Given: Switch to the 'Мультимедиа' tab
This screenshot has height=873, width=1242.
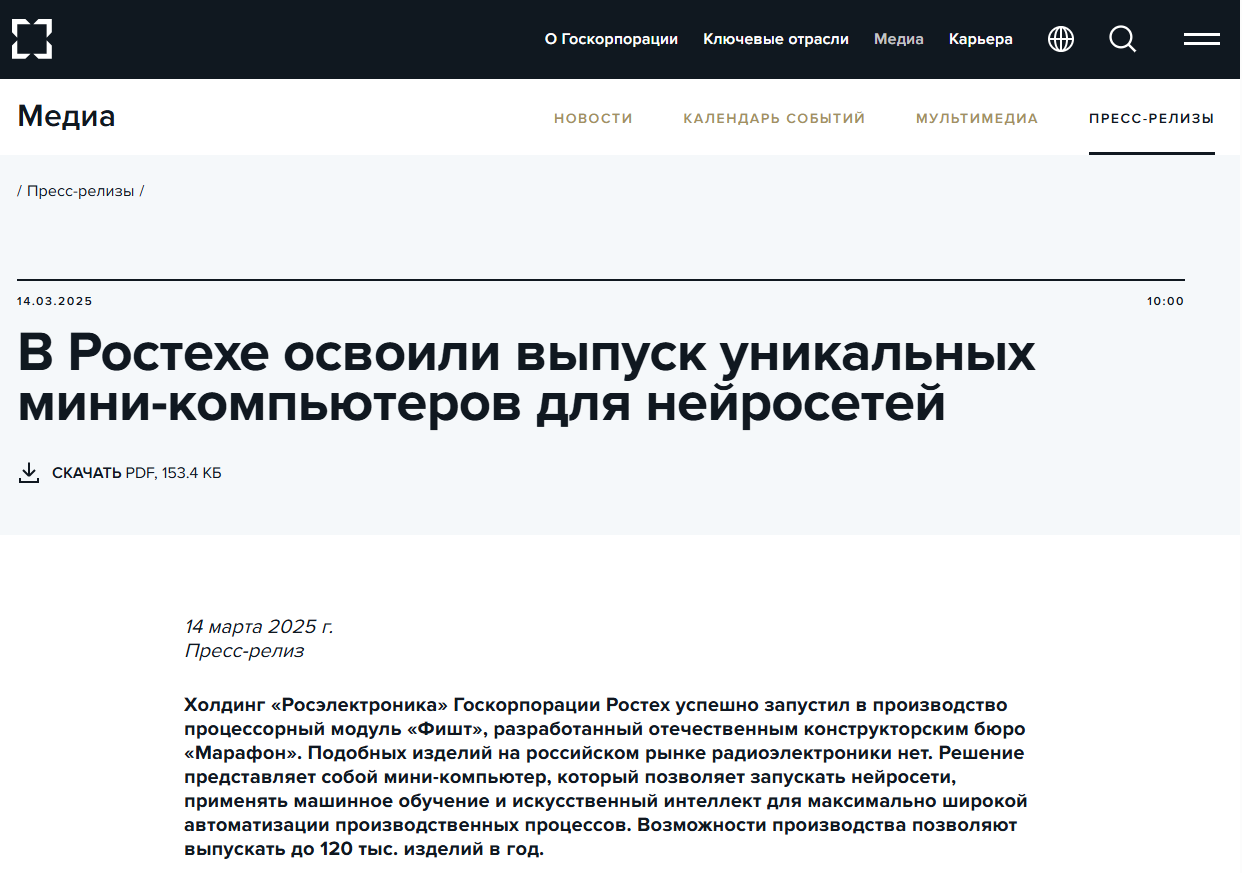Looking at the screenshot, I should point(977,118).
